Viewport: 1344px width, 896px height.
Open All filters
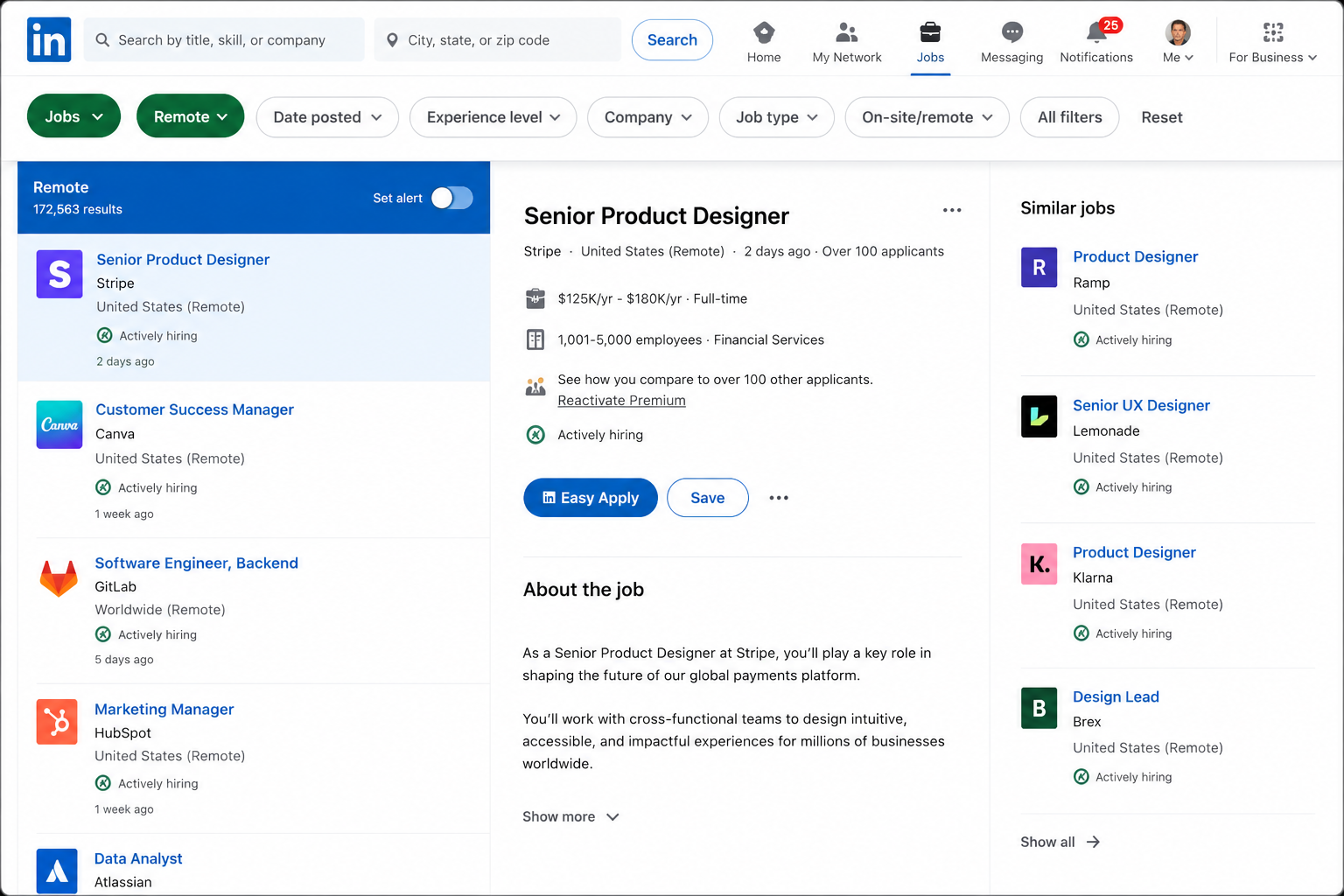1069,117
